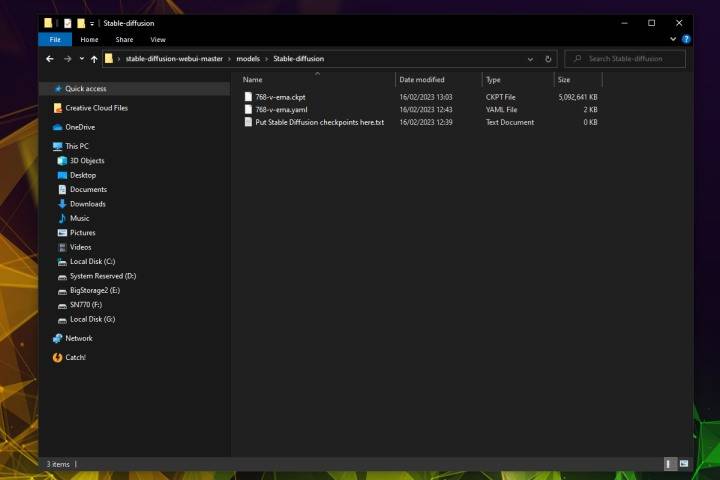
Task: Go up one folder level arrow
Action: (94, 59)
